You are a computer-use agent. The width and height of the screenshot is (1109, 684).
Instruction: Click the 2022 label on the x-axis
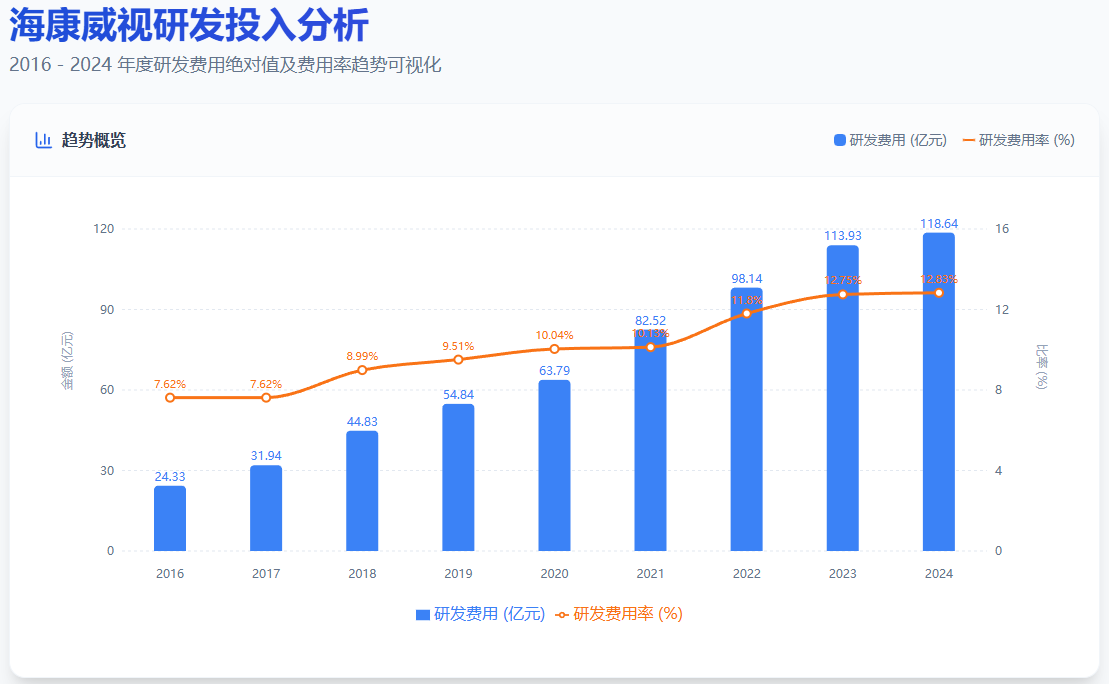click(x=746, y=574)
